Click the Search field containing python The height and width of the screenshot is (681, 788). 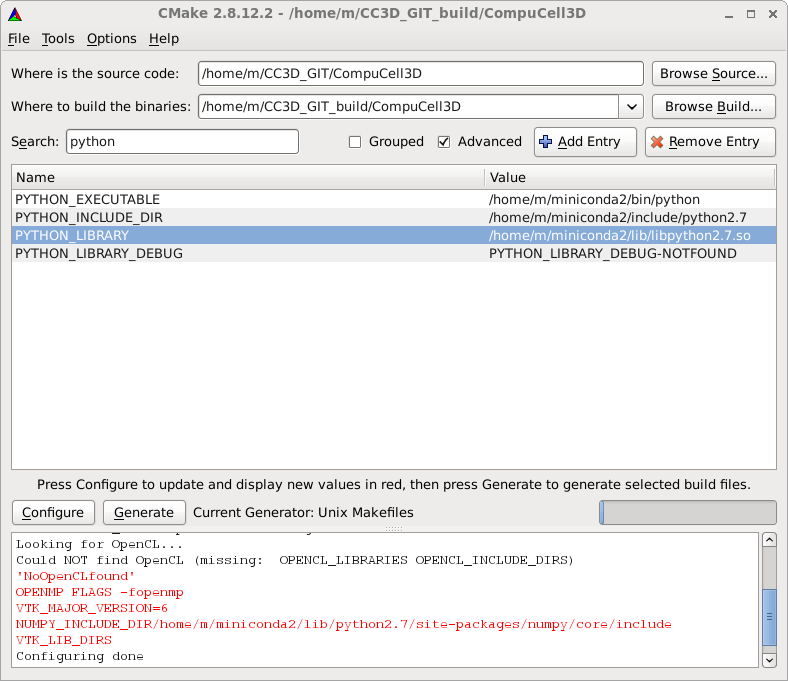coord(182,142)
